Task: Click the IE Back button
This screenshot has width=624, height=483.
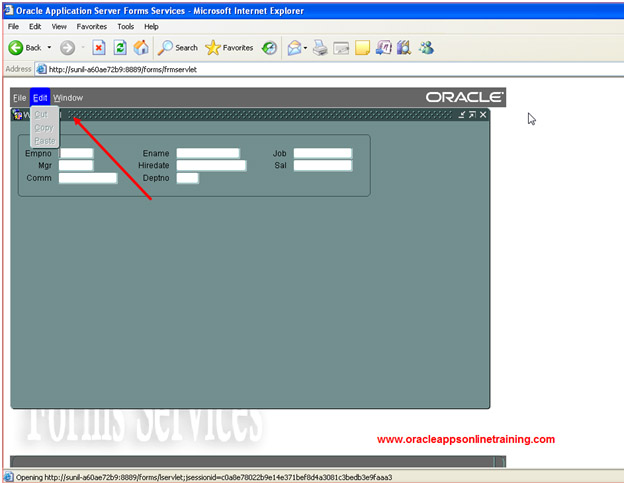Action: (25, 47)
